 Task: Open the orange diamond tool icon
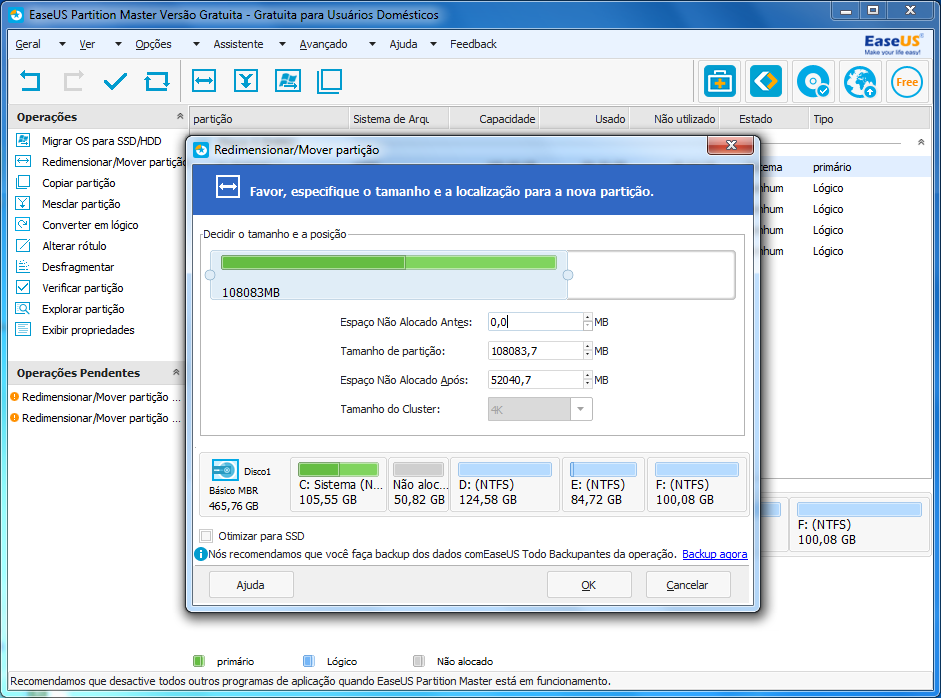pyautogui.click(x=766, y=82)
